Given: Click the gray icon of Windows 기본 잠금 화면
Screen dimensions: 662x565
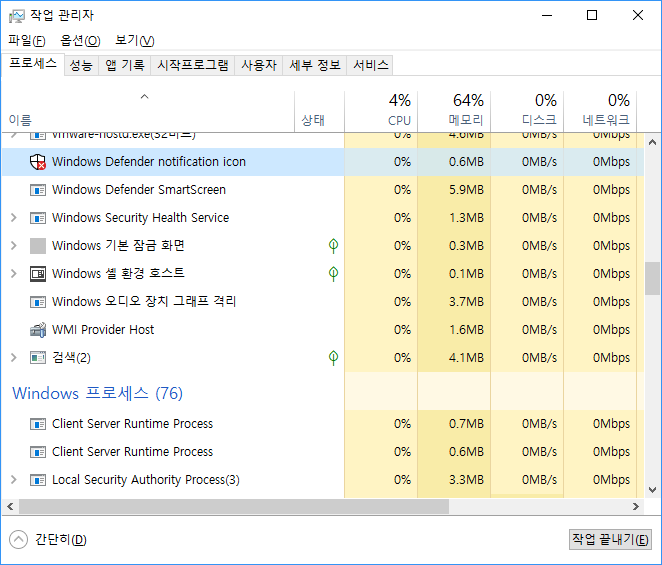Looking at the screenshot, I should coord(38,246).
